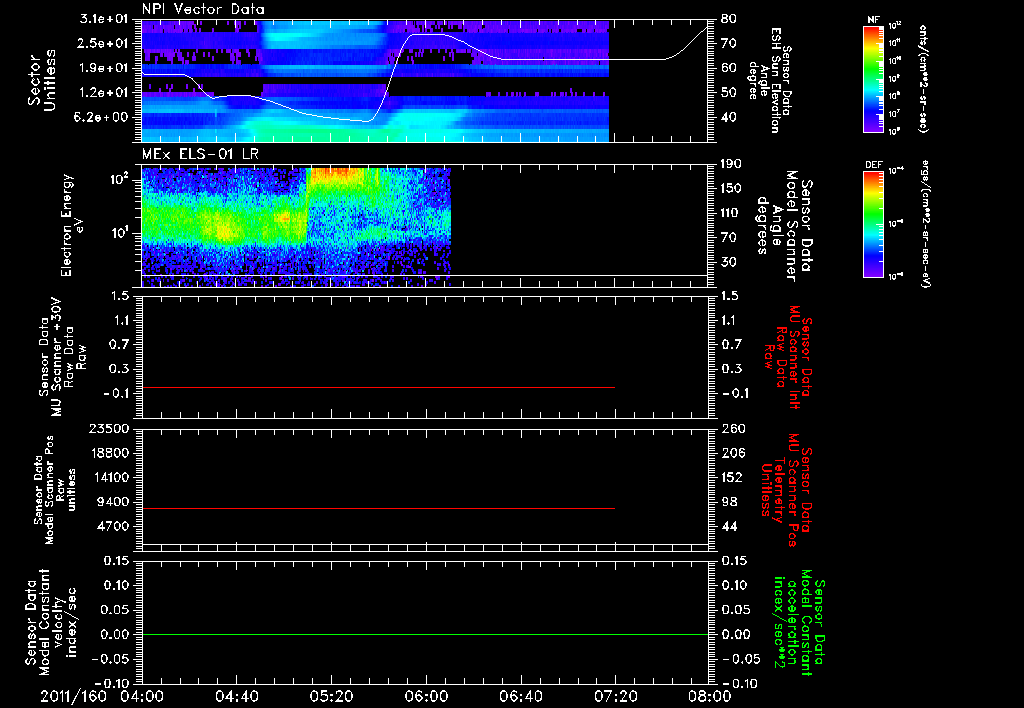Image resolution: width=1024 pixels, height=708 pixels.
Task: Select the "1.9e+01" sector tick label
Action: 104,68
